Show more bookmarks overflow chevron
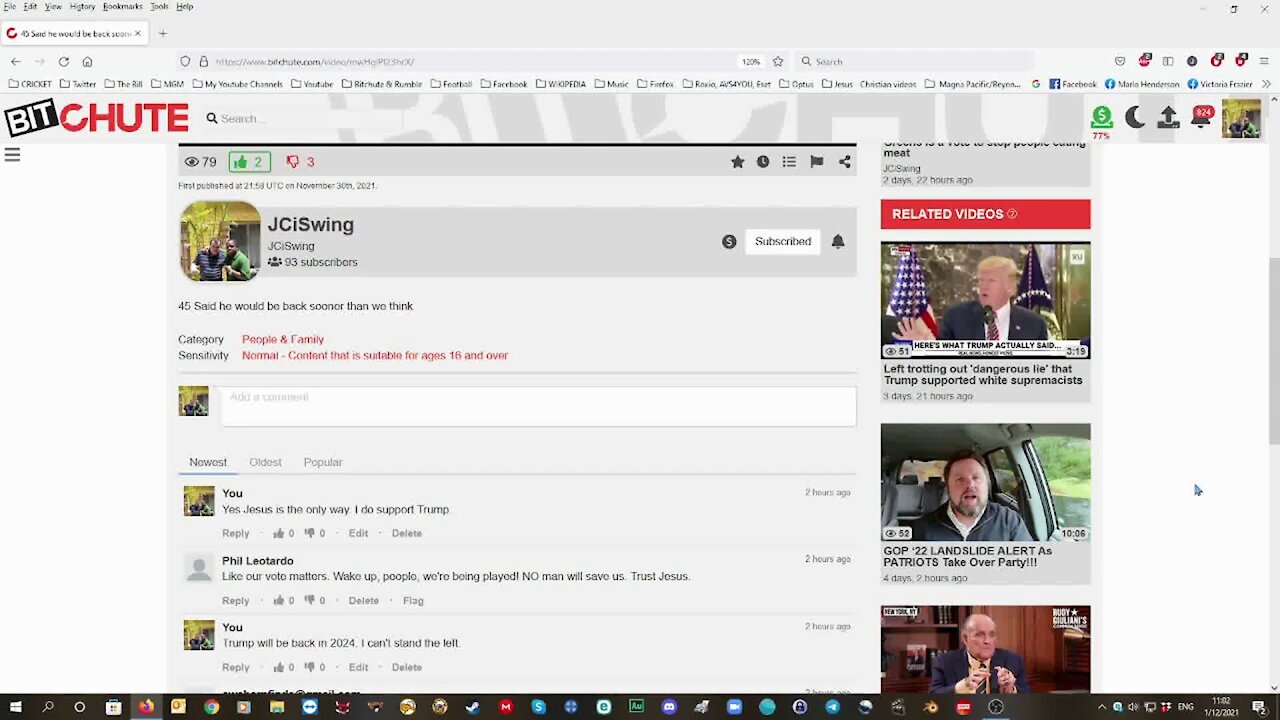The width and height of the screenshot is (1280, 720). 1267,84
